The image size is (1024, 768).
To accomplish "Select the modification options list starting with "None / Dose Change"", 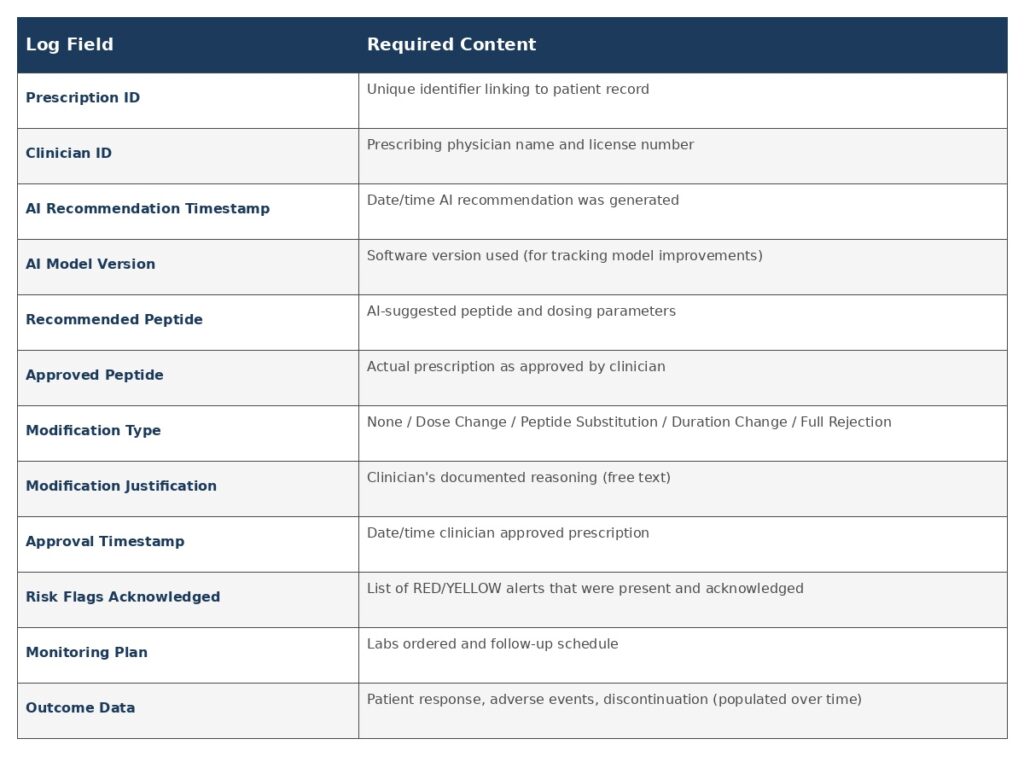I will [x=629, y=422].
